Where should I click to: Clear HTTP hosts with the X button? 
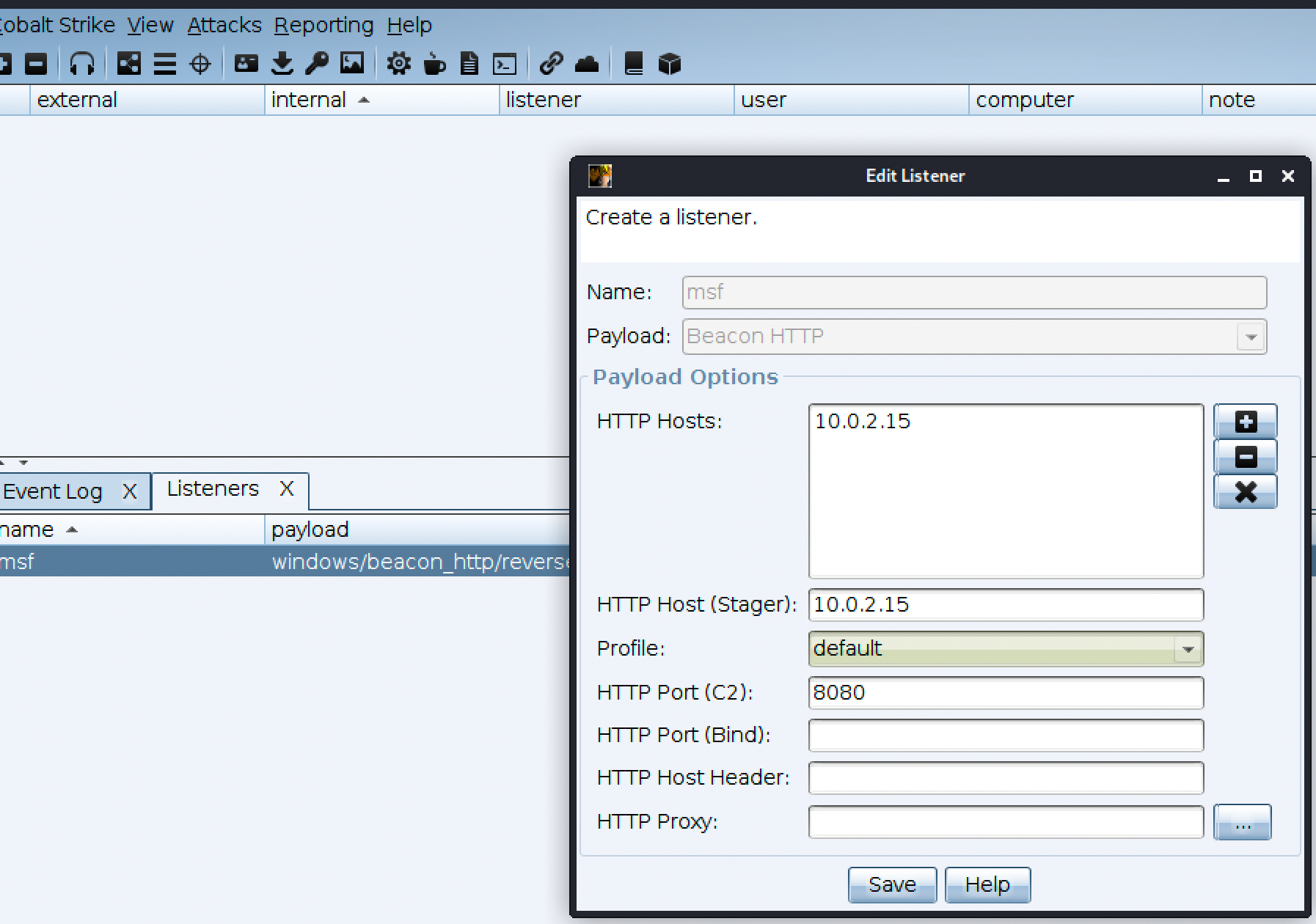pyautogui.click(x=1245, y=492)
